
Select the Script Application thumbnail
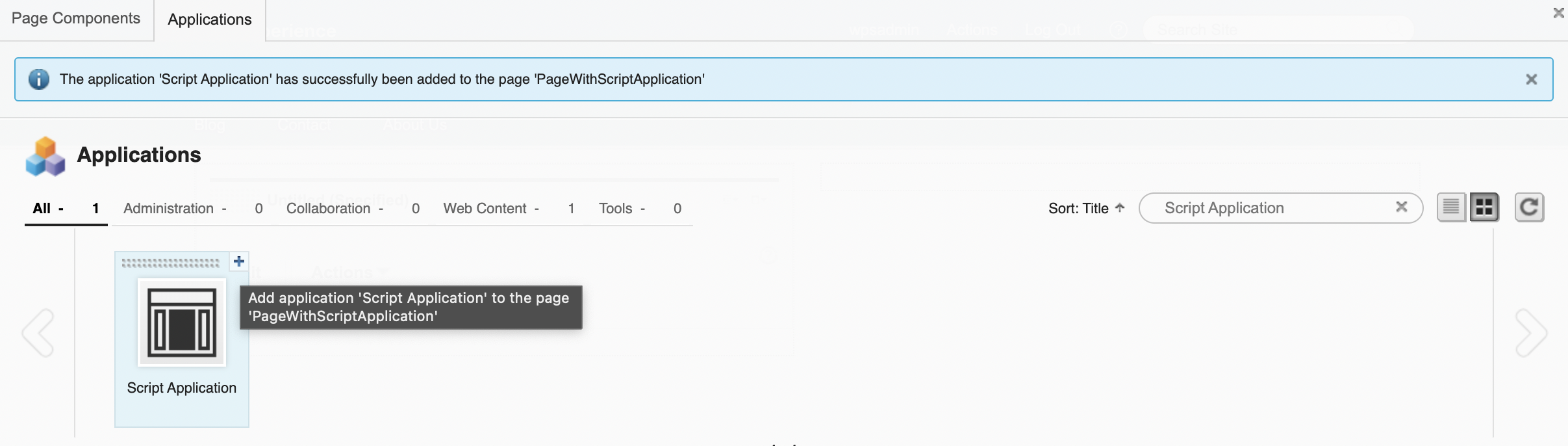tap(182, 322)
